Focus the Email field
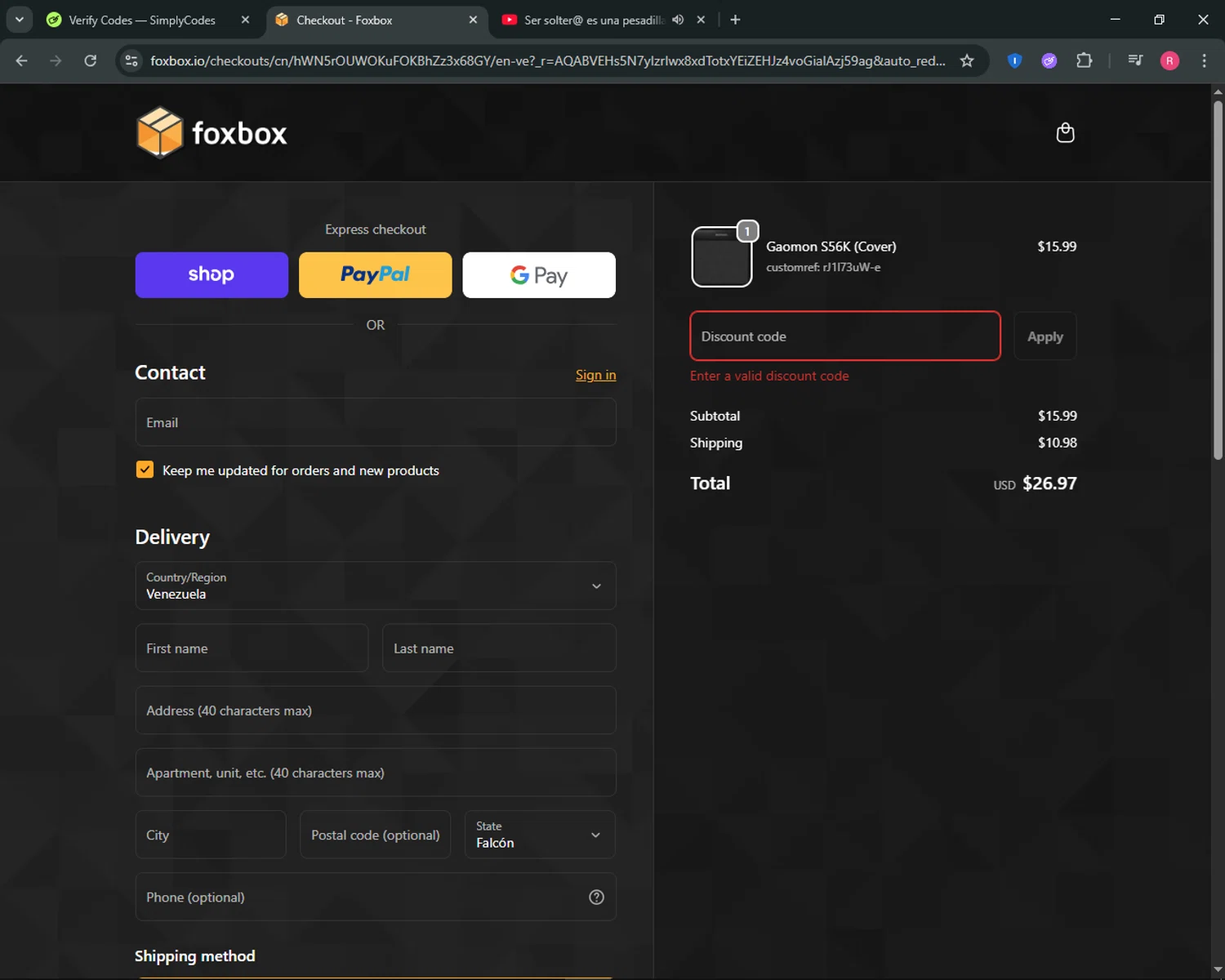The image size is (1225, 980). 376,422
